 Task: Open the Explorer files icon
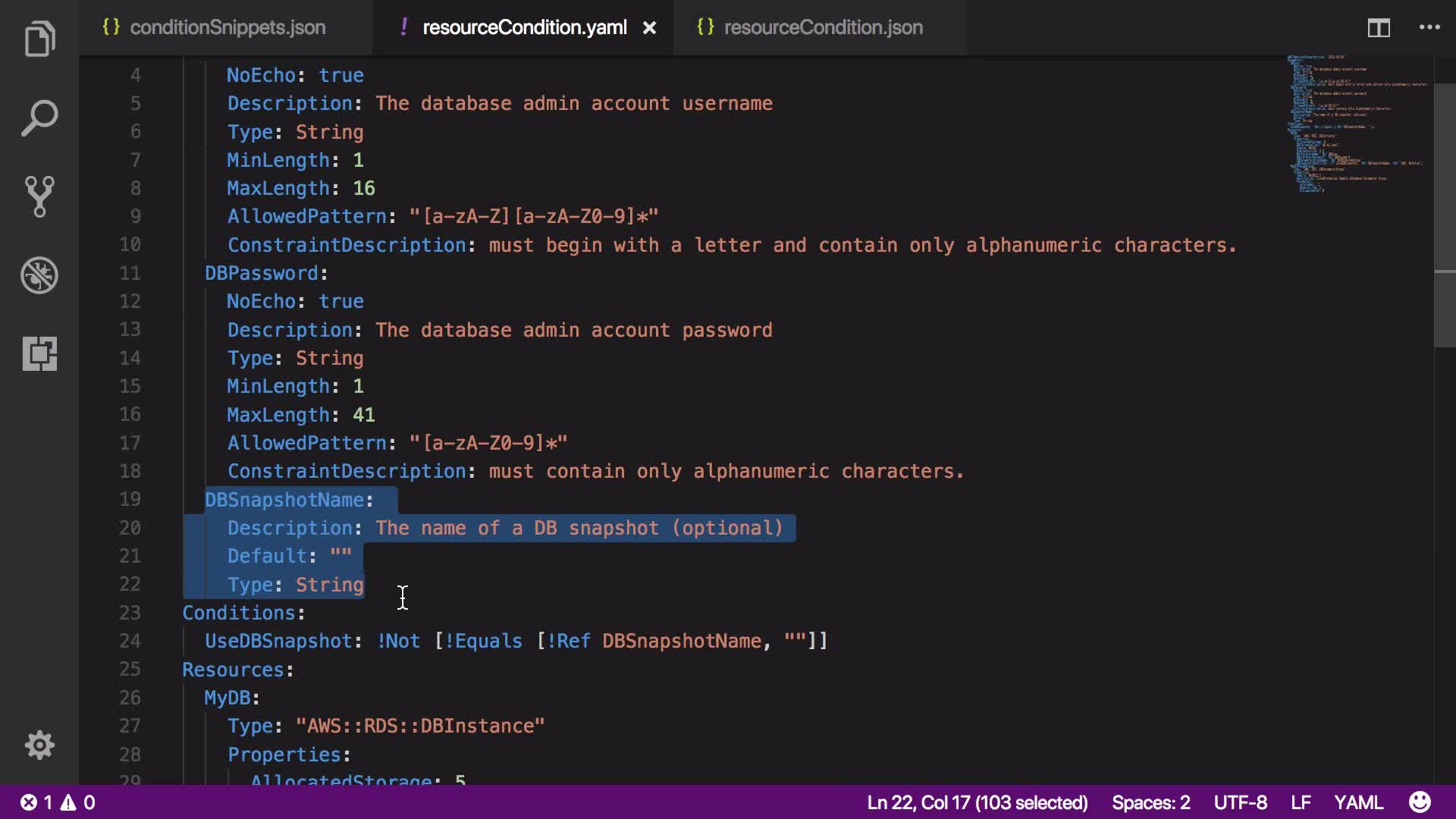click(39, 39)
